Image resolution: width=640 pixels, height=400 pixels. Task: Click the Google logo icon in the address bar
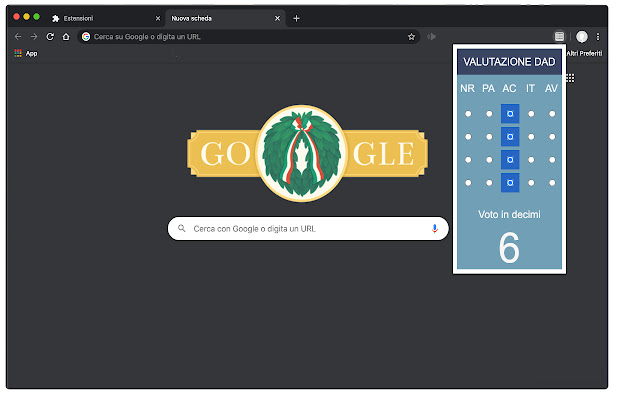[86, 37]
